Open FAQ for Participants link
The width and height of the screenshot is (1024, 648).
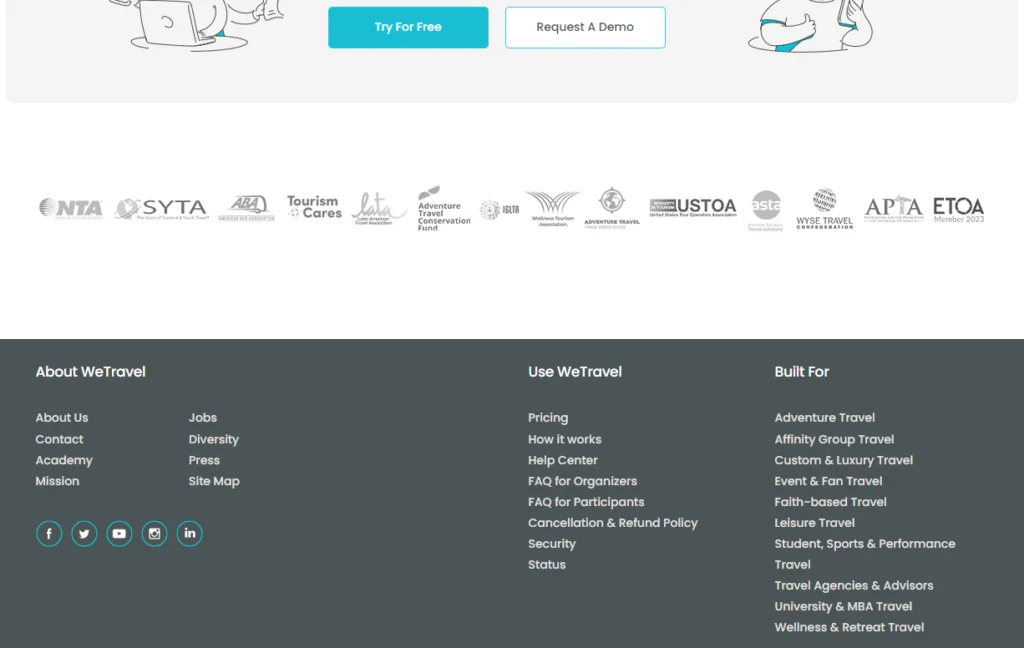pyautogui.click(x=586, y=502)
